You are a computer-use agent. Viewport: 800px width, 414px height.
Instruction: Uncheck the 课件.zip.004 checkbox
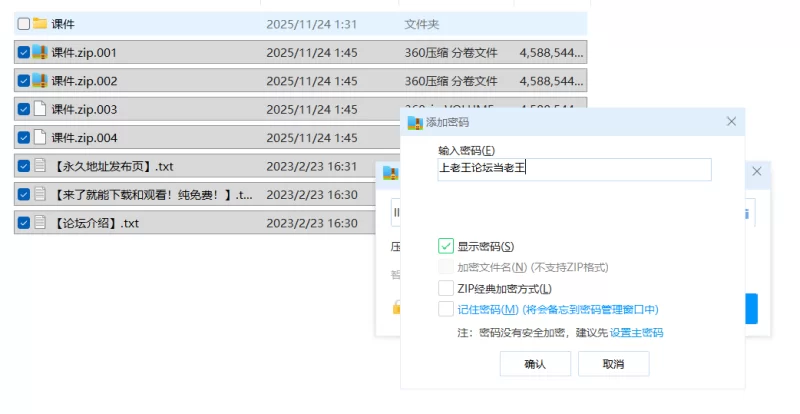coord(23,137)
